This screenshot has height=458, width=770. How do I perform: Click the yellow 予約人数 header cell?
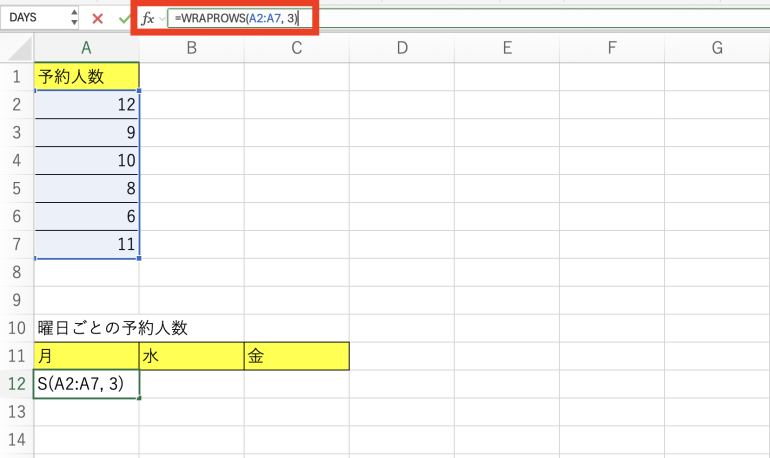click(x=86, y=76)
